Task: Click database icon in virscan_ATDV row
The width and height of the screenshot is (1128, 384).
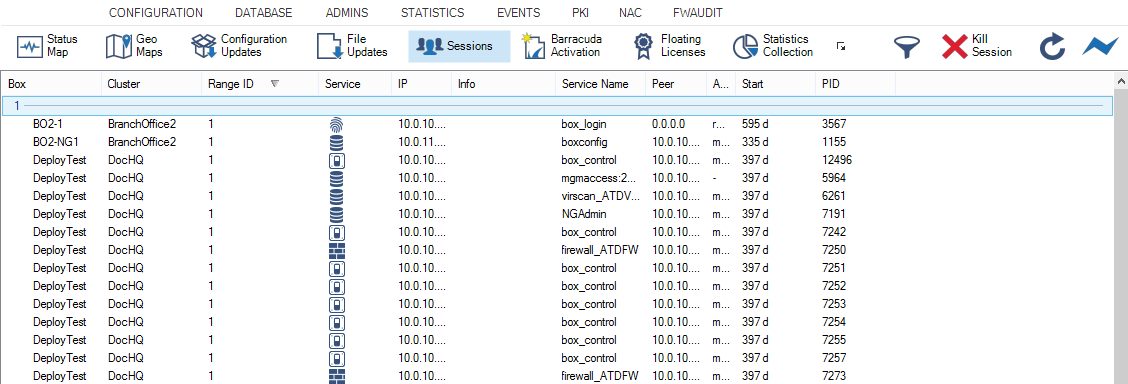Action: click(x=337, y=196)
